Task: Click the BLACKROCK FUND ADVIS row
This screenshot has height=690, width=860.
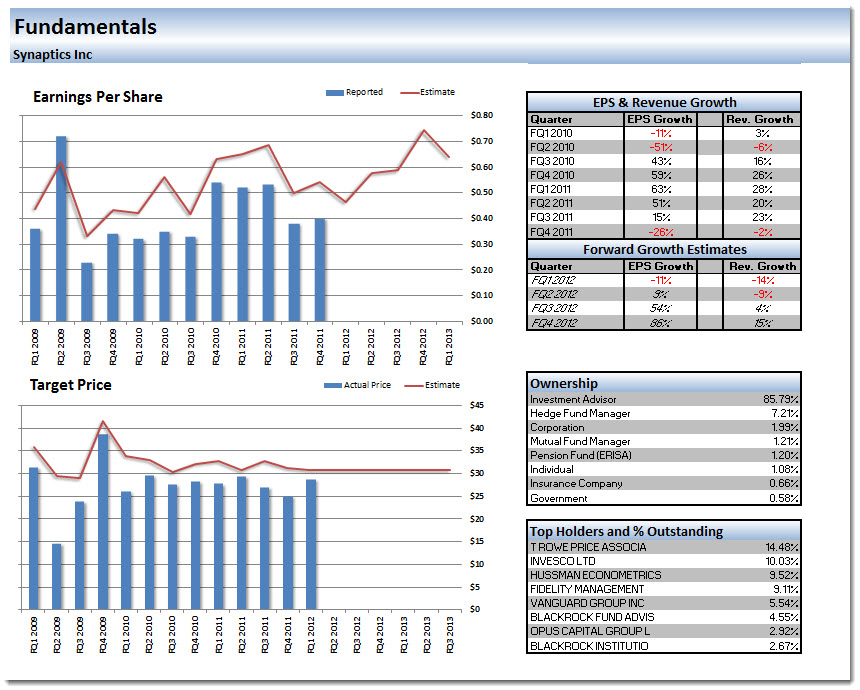Action: pos(664,617)
